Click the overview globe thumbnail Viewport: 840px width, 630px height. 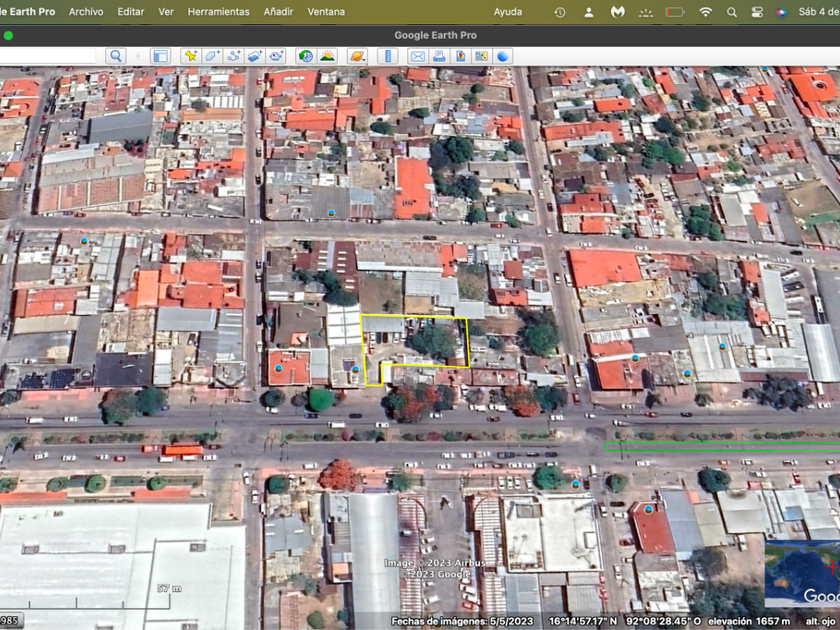click(x=802, y=574)
